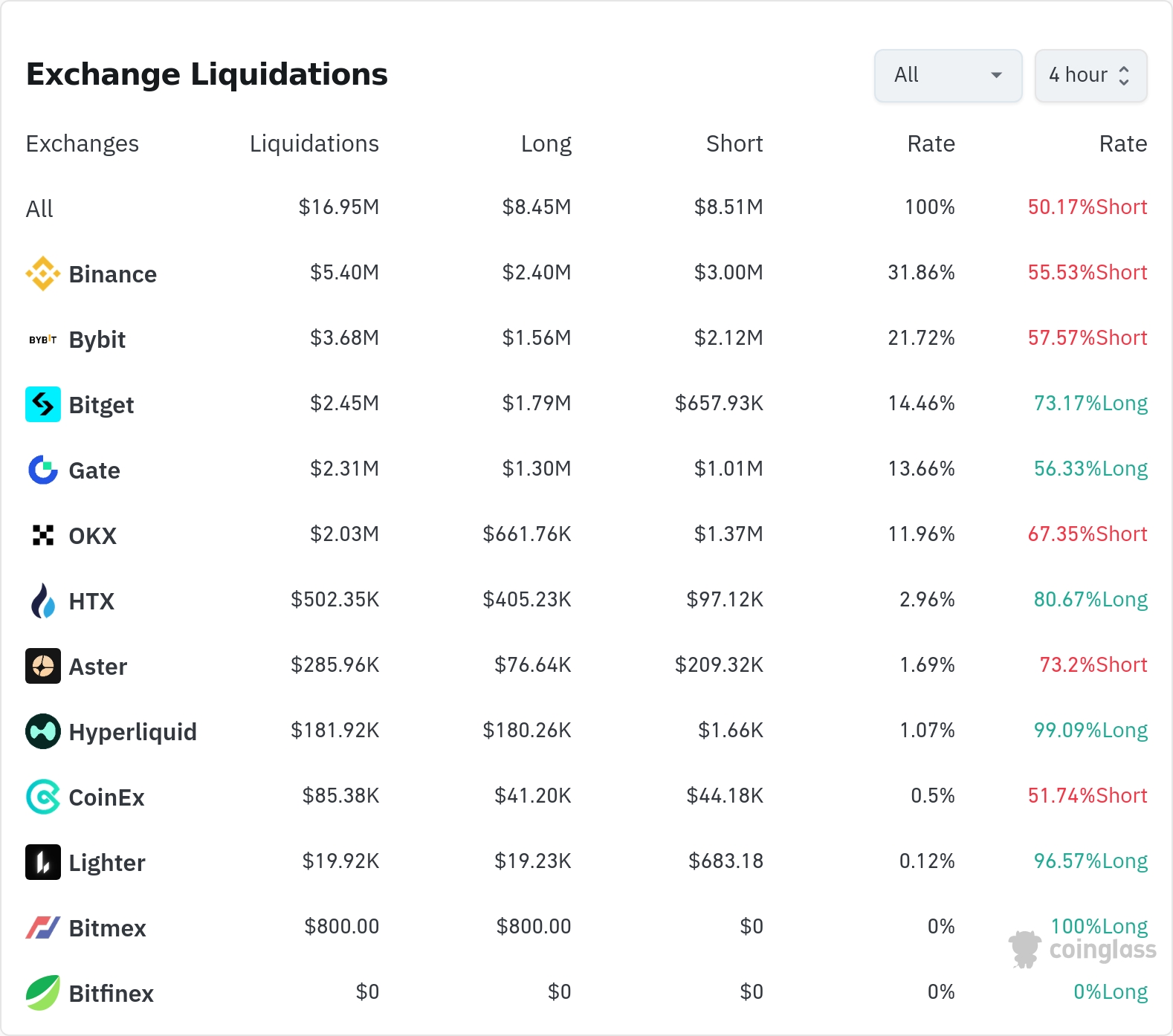Sort by the Liquidations column header
1173x1036 pixels.
pos(314,143)
